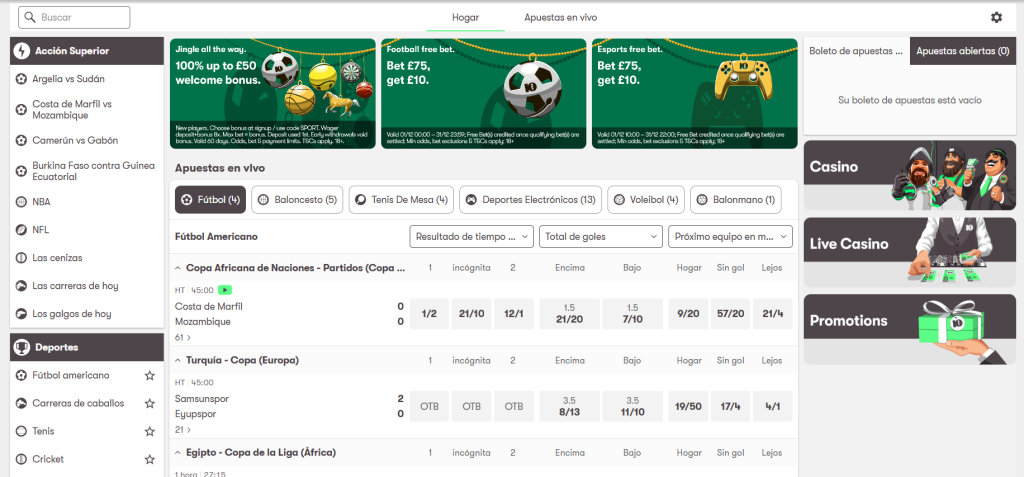Open Próximo equipo en m... dropdown
The height and width of the screenshot is (477, 1024).
(x=730, y=237)
